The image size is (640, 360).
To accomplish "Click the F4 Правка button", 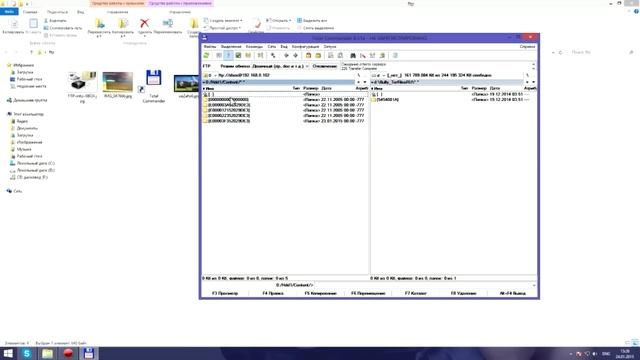I will pyautogui.click(x=273, y=293).
